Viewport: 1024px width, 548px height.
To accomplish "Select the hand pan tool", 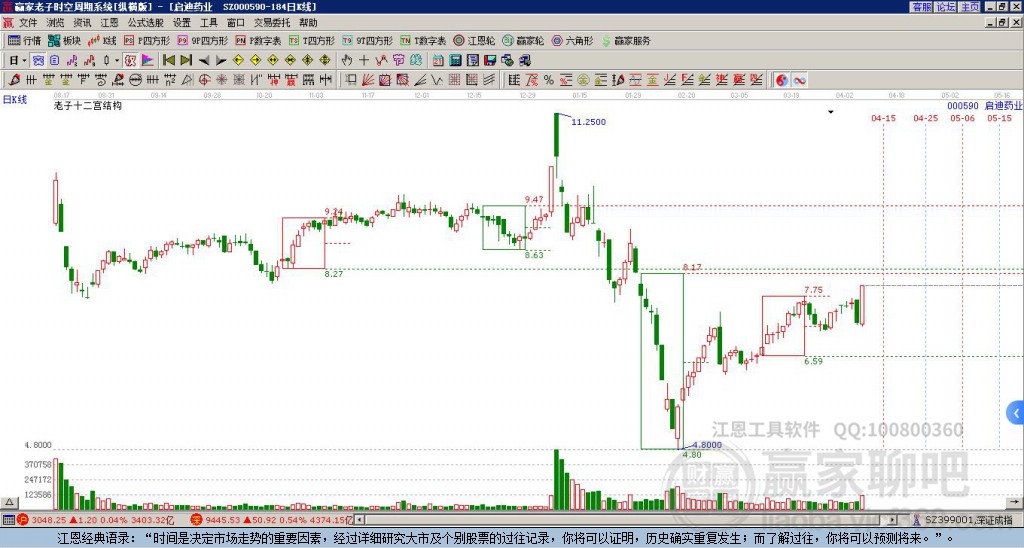I will click(x=347, y=61).
